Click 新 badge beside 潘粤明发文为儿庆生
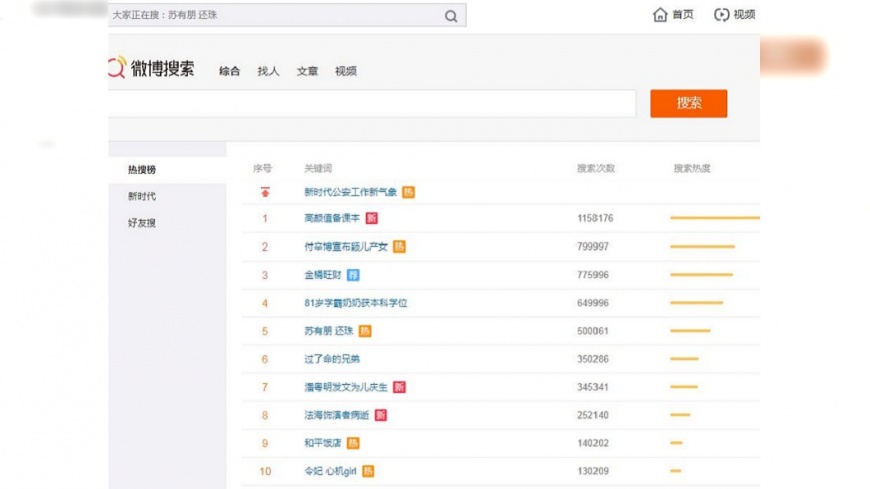This screenshot has height=489, width=870. [x=399, y=387]
